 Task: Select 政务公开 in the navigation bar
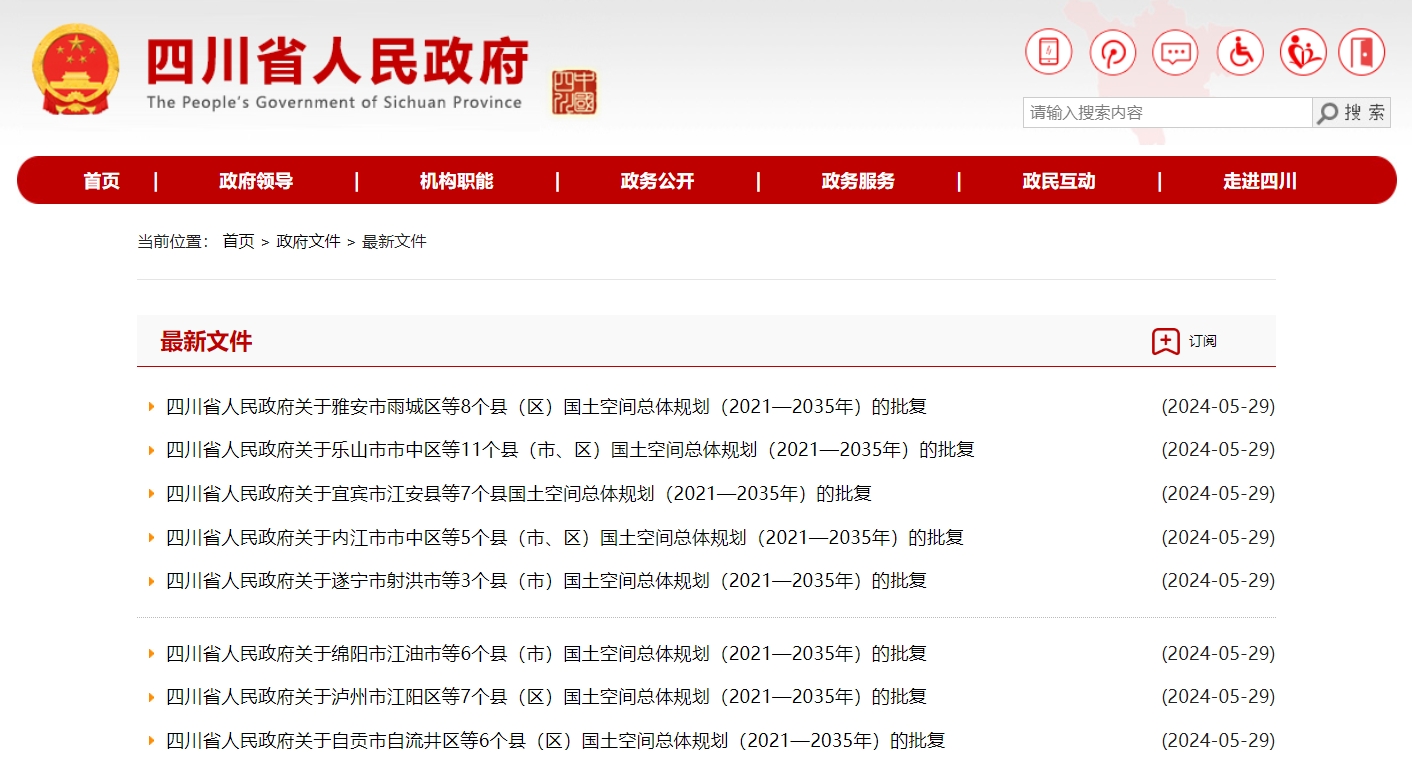[x=657, y=181]
